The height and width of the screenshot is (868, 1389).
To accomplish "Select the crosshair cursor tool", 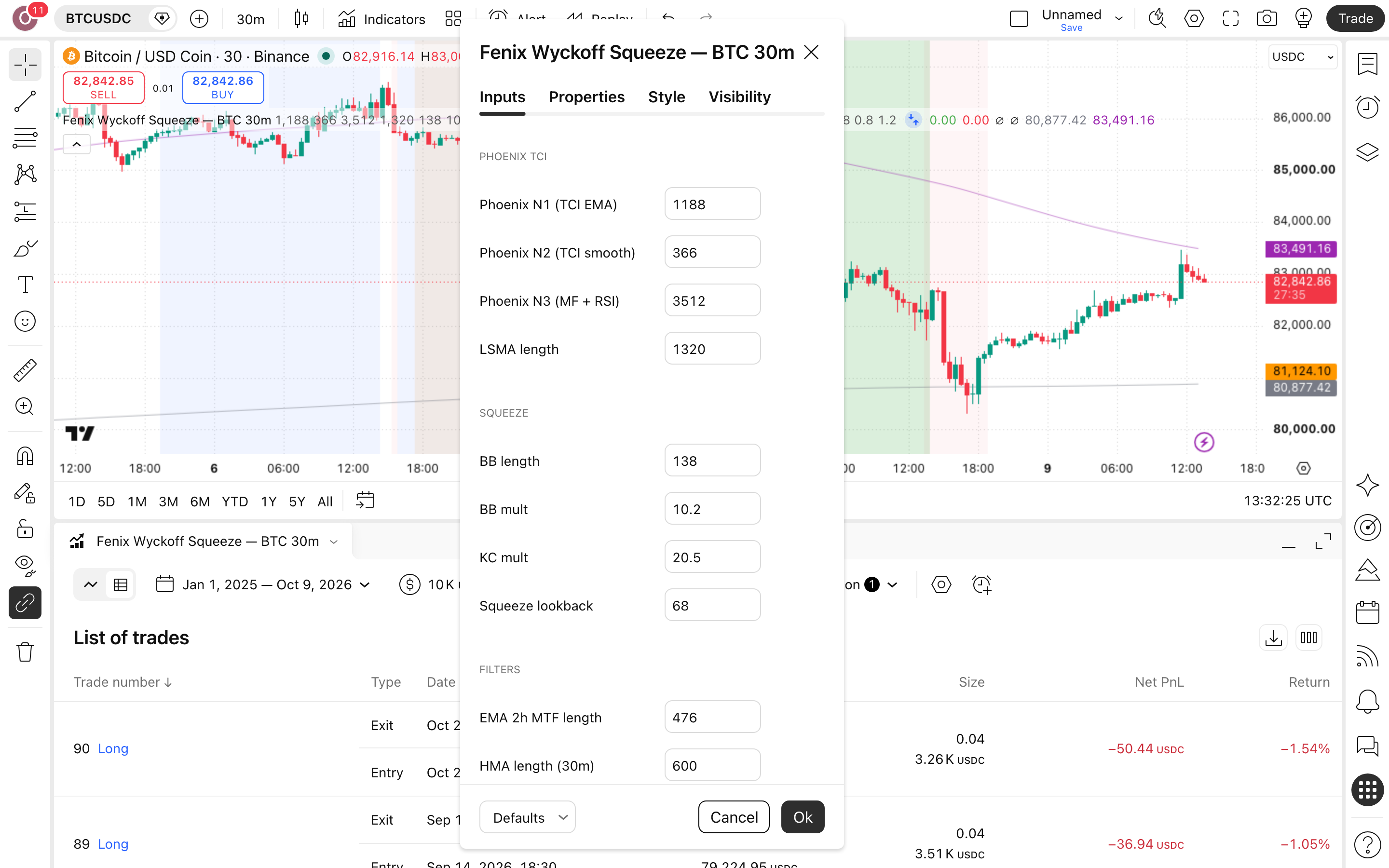I will (x=25, y=65).
